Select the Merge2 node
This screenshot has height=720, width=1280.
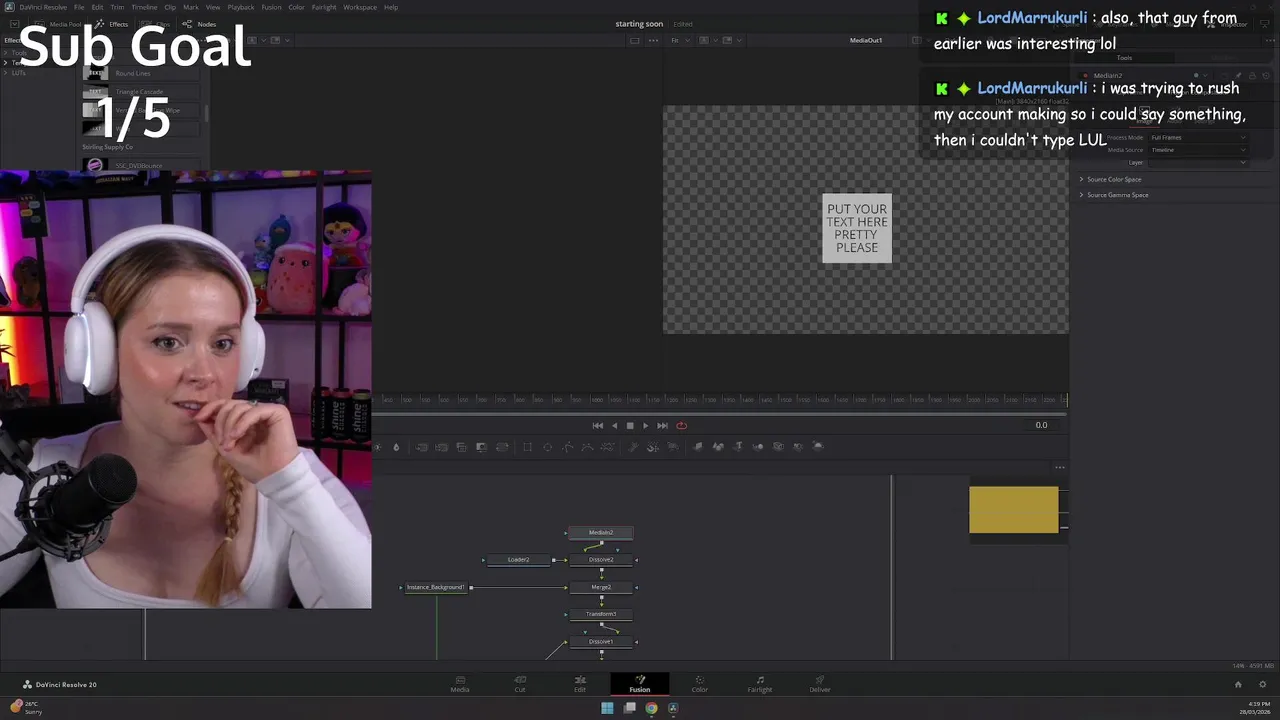point(601,587)
